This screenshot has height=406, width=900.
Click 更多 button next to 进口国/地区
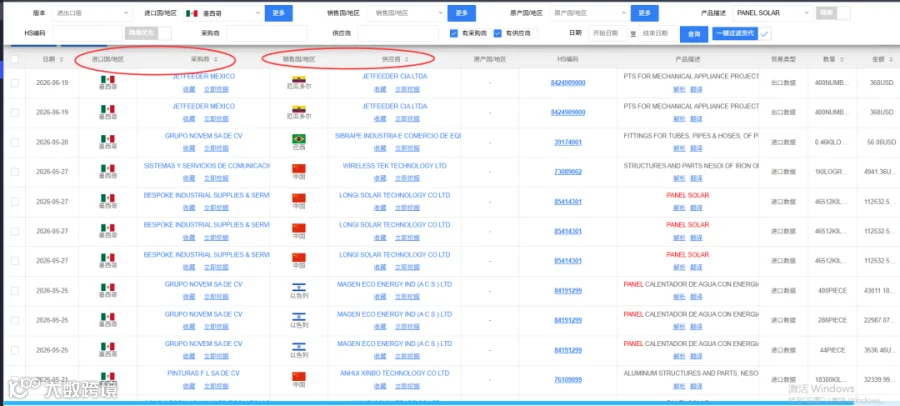[x=278, y=13]
